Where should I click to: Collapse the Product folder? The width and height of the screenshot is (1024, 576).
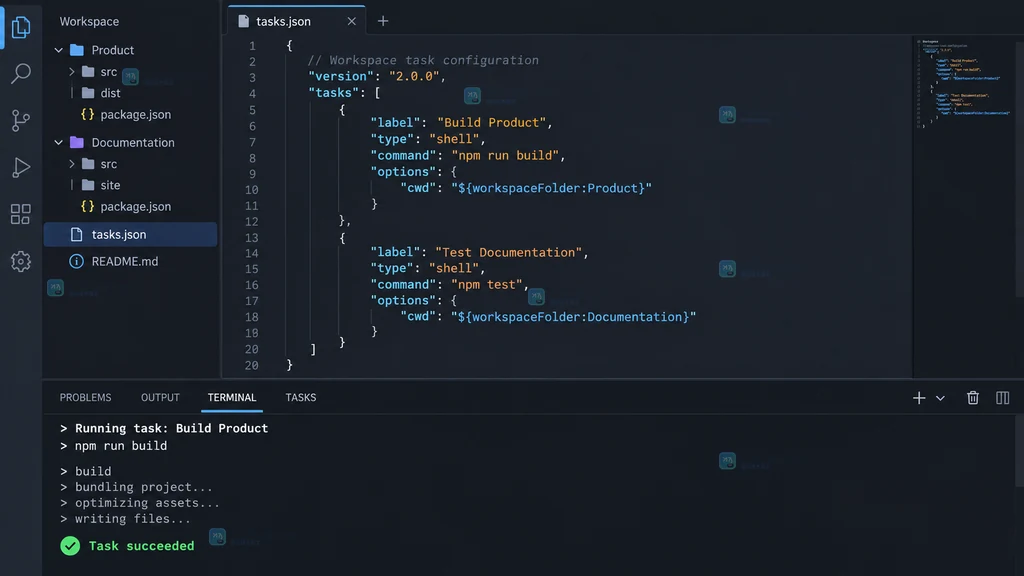[x=59, y=50]
